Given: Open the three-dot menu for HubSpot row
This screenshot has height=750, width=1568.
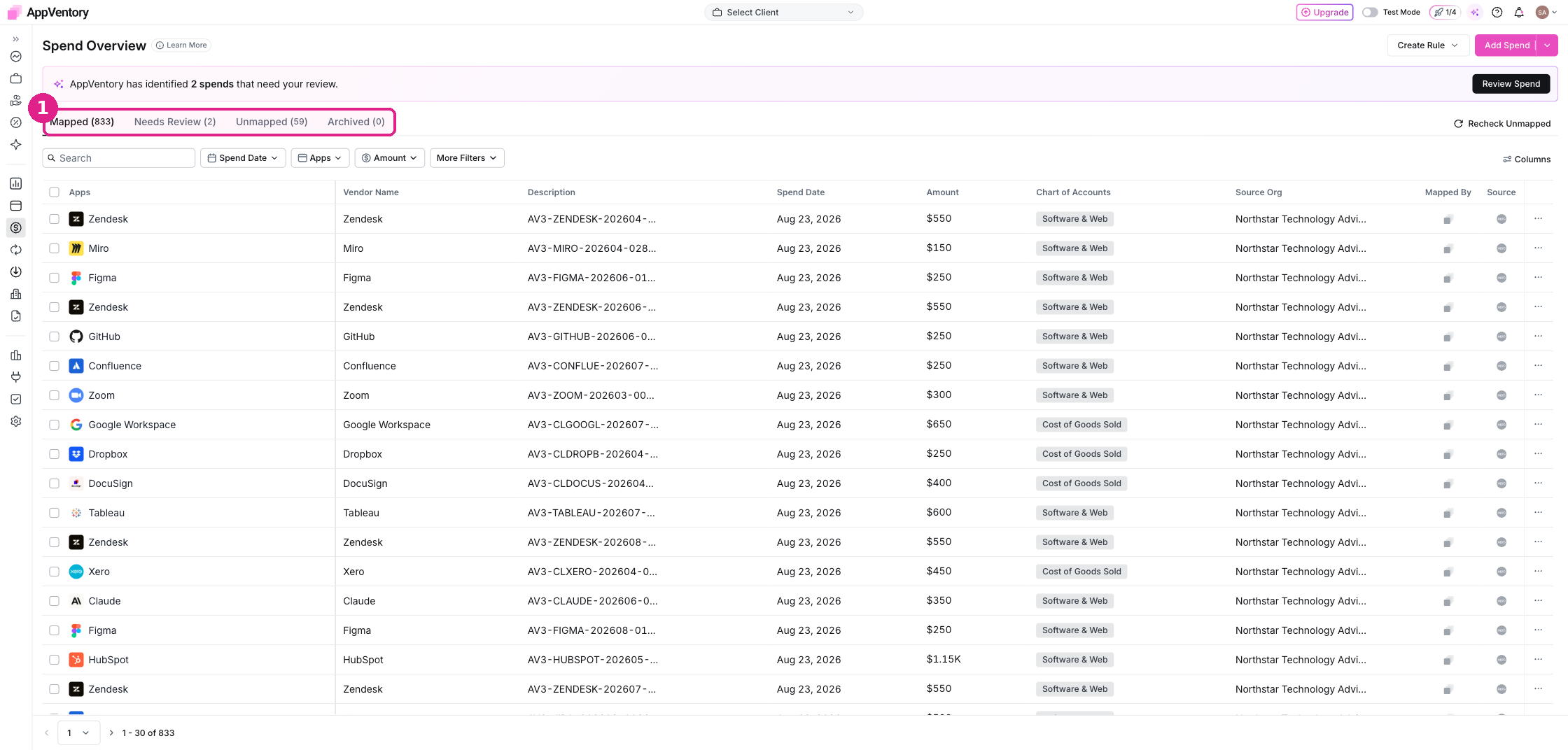Looking at the screenshot, I should tap(1538, 659).
